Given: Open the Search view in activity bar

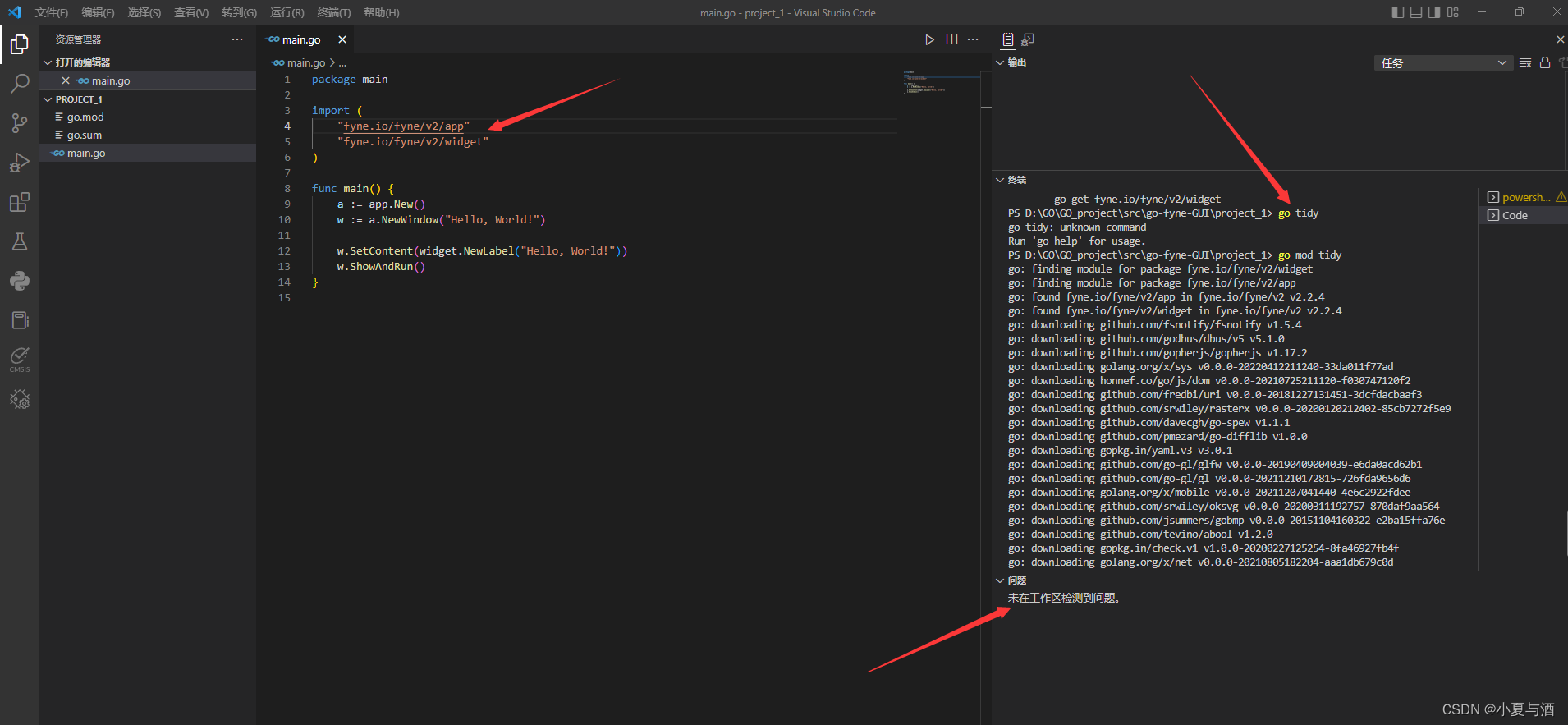Looking at the screenshot, I should point(20,84).
